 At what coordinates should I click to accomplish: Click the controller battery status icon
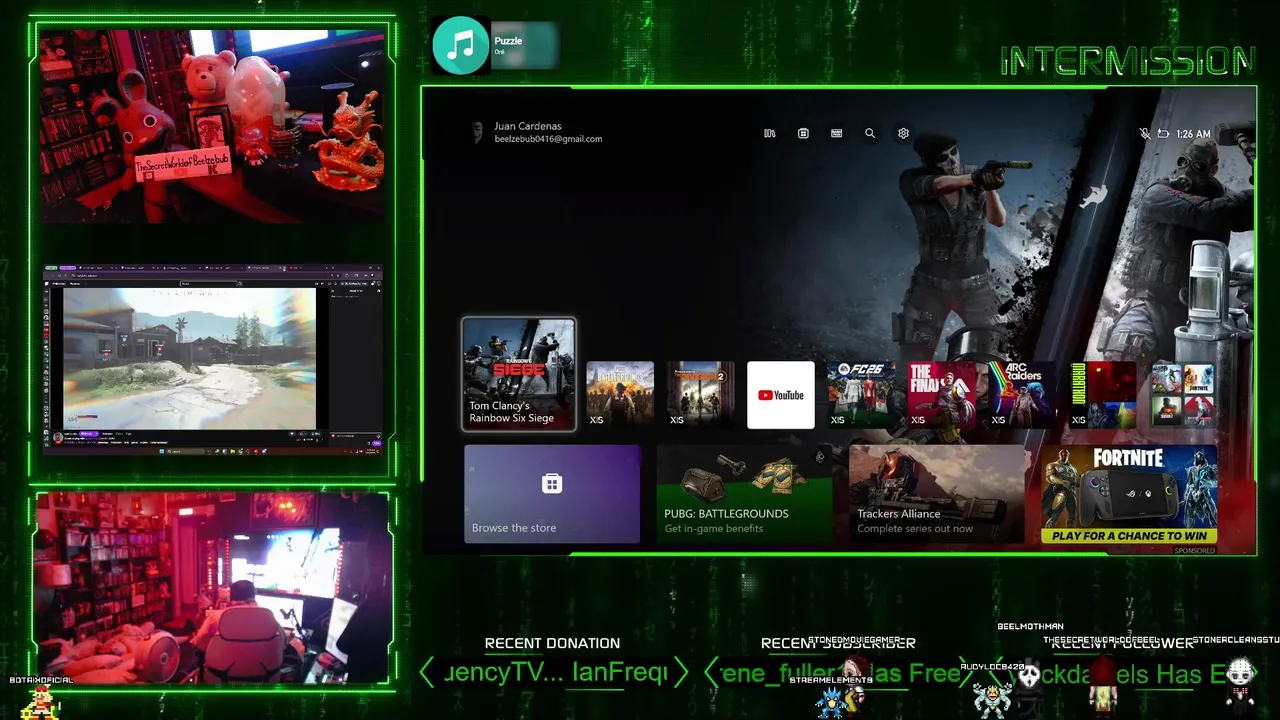click(x=1163, y=133)
